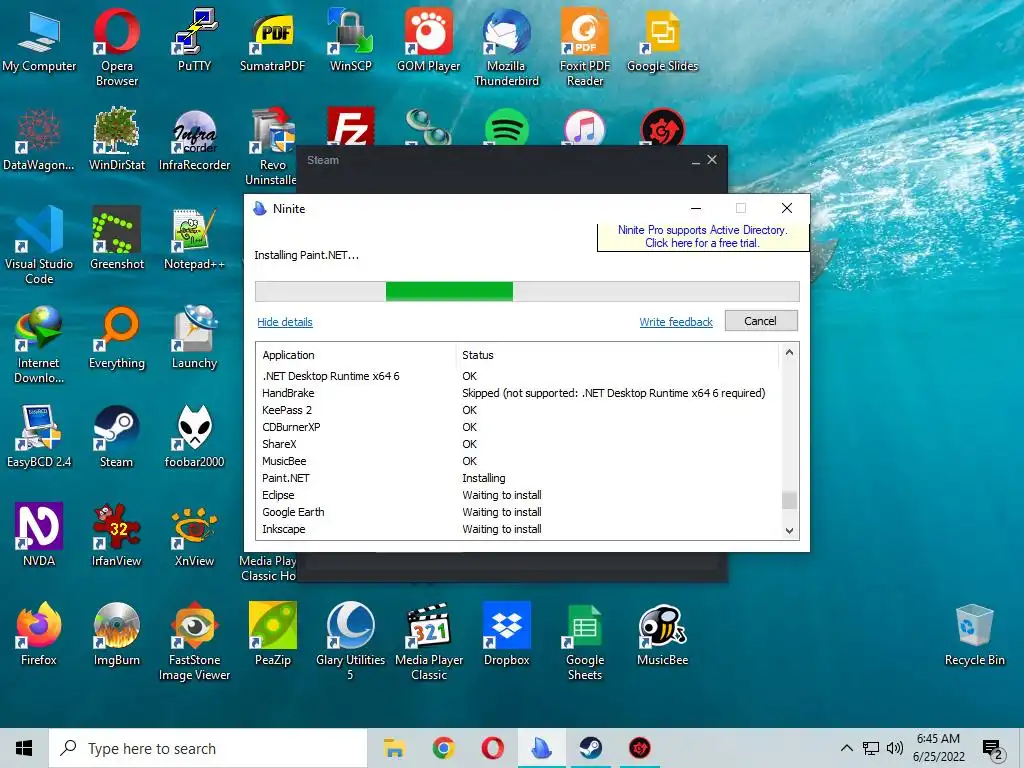Select the Foxit PDF Reader icon

[584, 47]
